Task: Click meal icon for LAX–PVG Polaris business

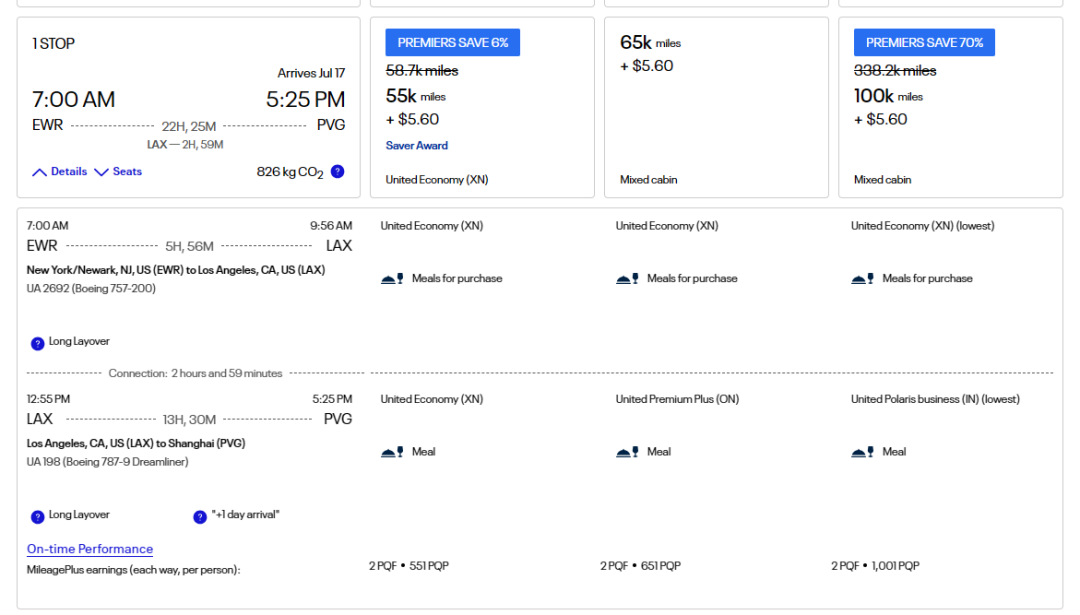Action: coord(862,452)
